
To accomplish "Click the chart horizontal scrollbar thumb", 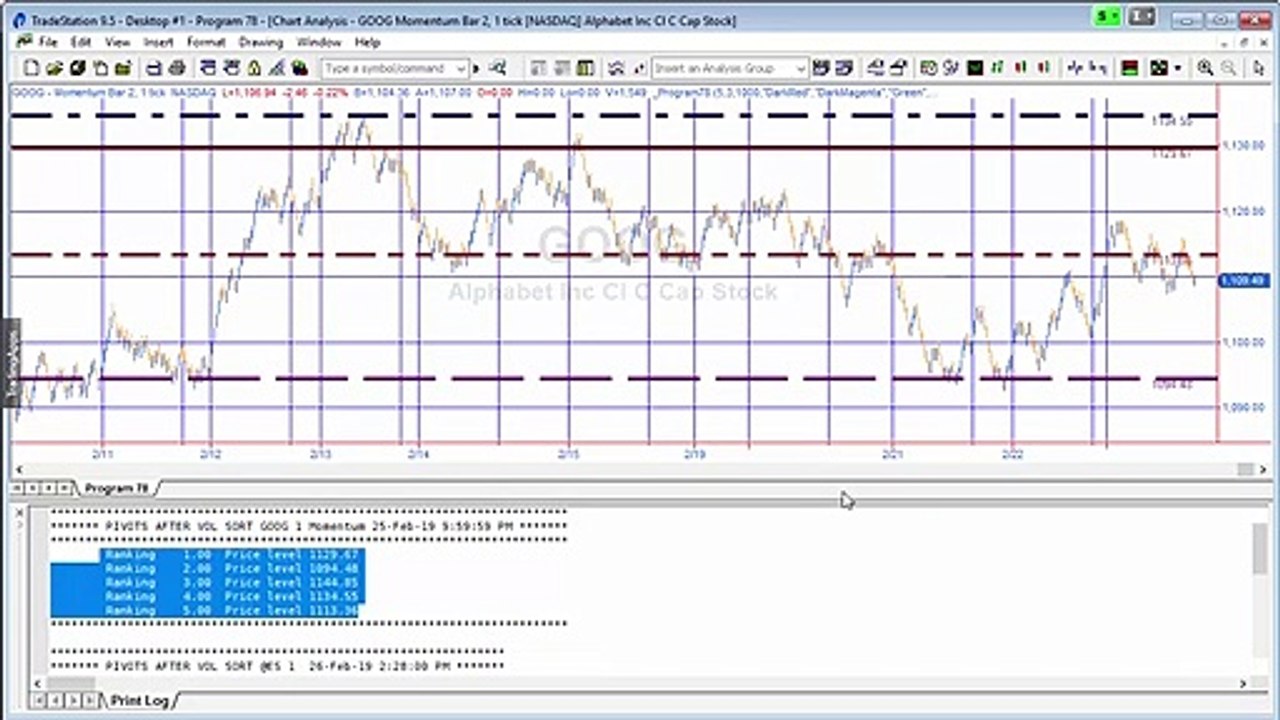I will 1245,470.
